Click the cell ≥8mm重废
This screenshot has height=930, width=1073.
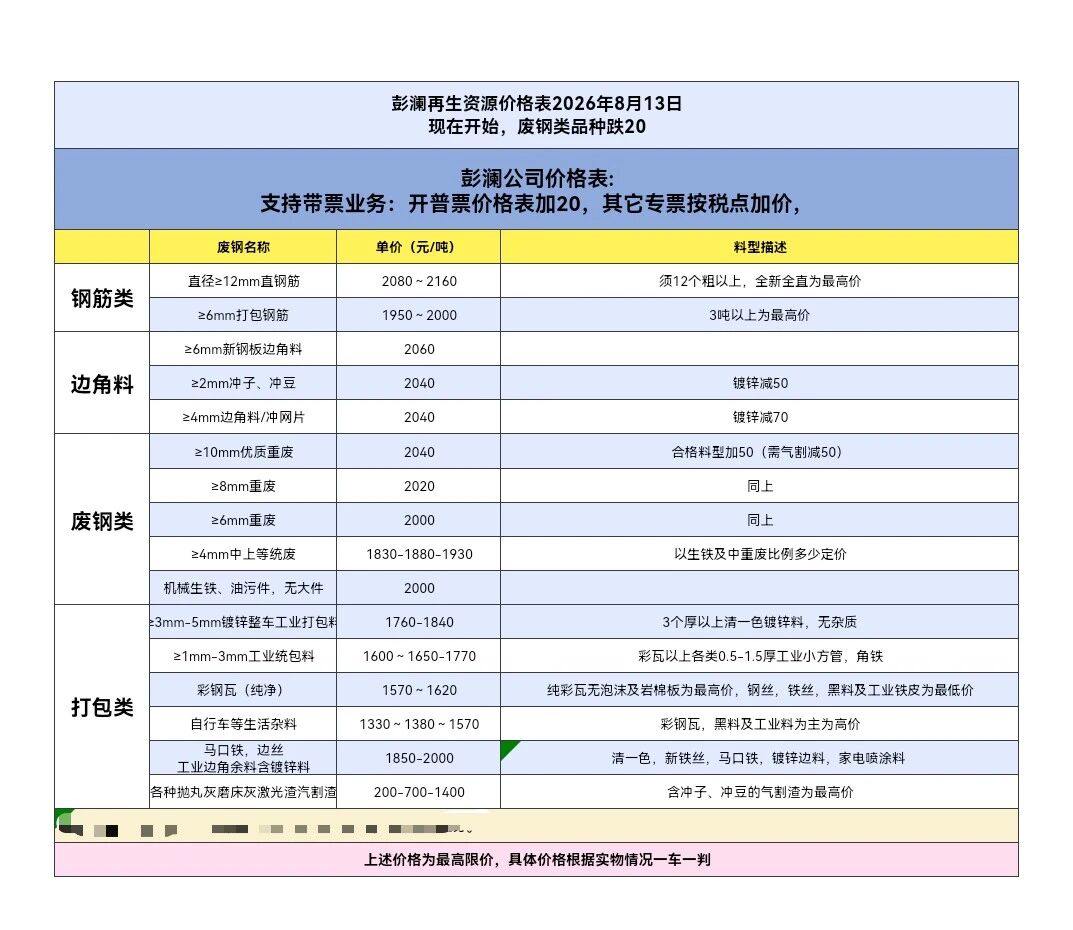tap(243, 486)
